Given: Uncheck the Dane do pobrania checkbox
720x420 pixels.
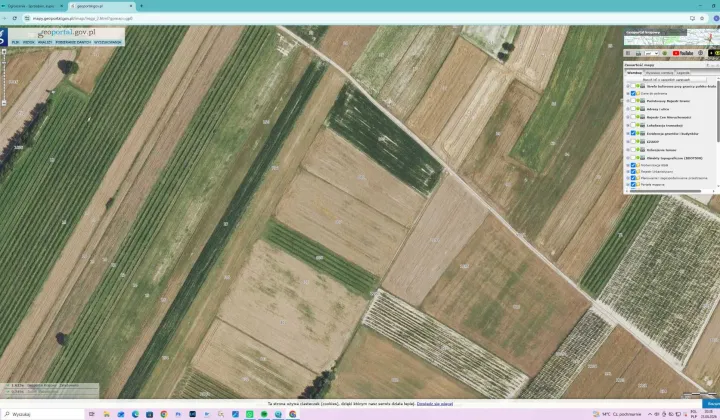Looking at the screenshot, I should point(633,93).
